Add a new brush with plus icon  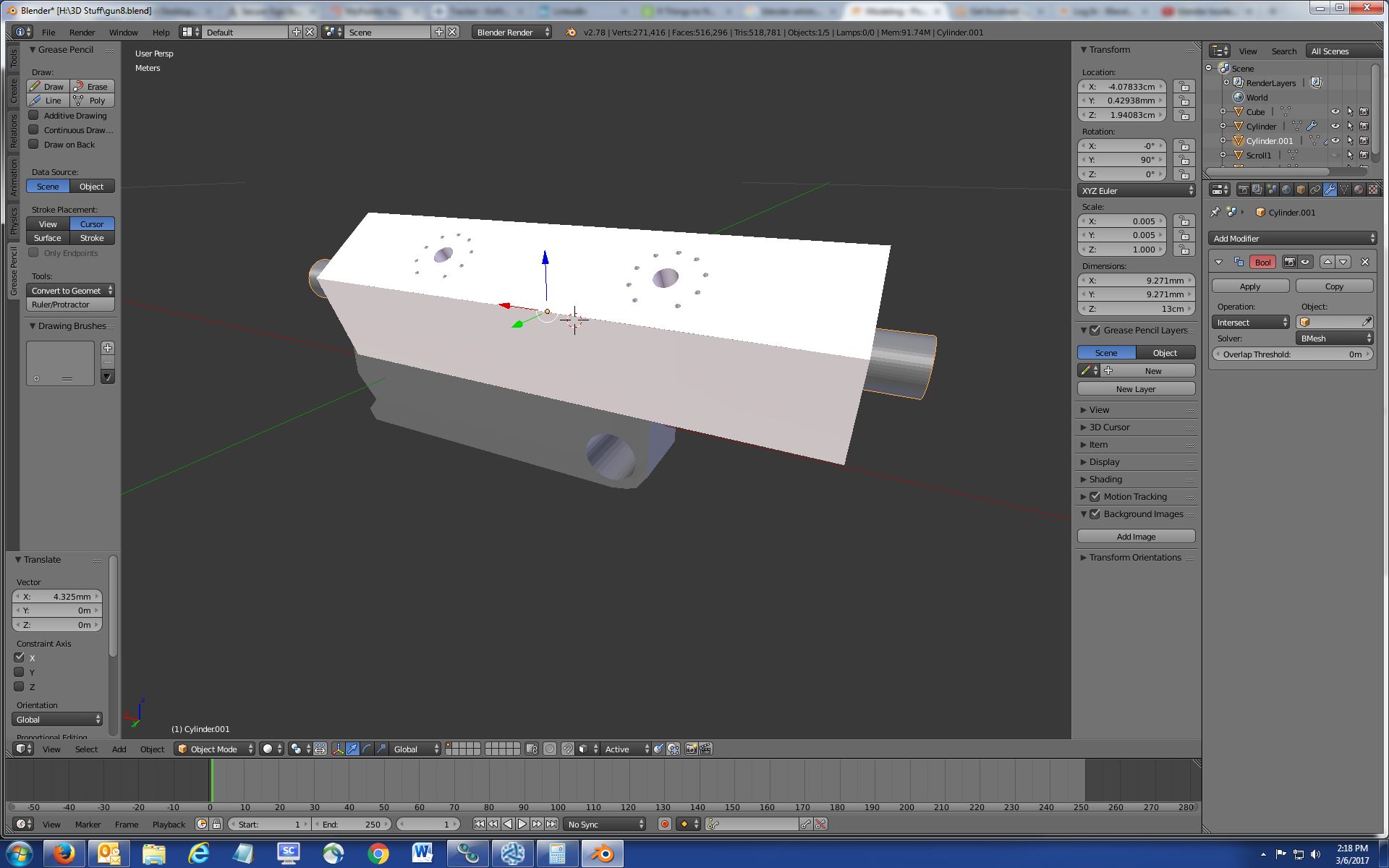pyautogui.click(x=108, y=348)
